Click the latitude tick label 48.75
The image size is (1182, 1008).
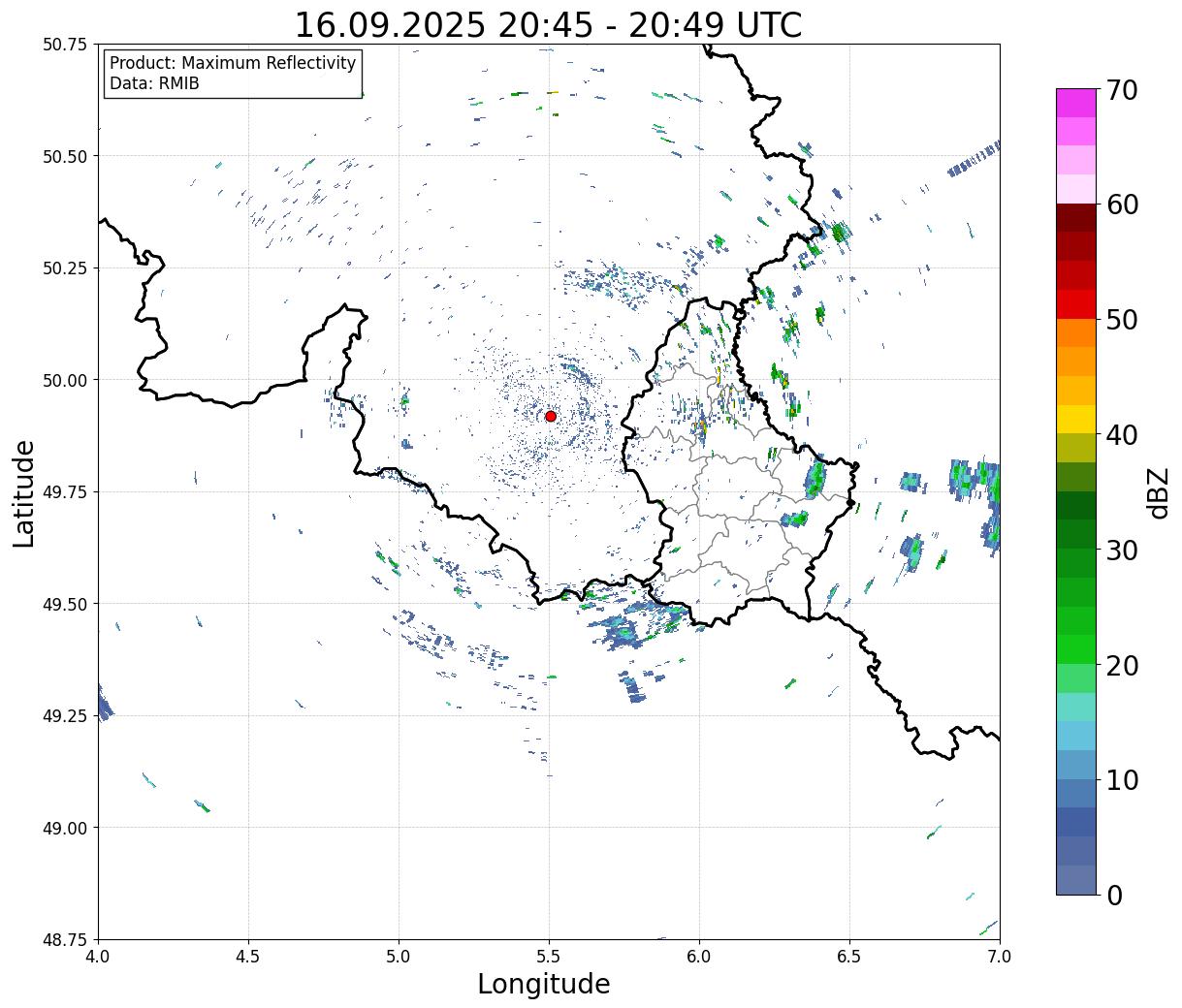pos(64,939)
